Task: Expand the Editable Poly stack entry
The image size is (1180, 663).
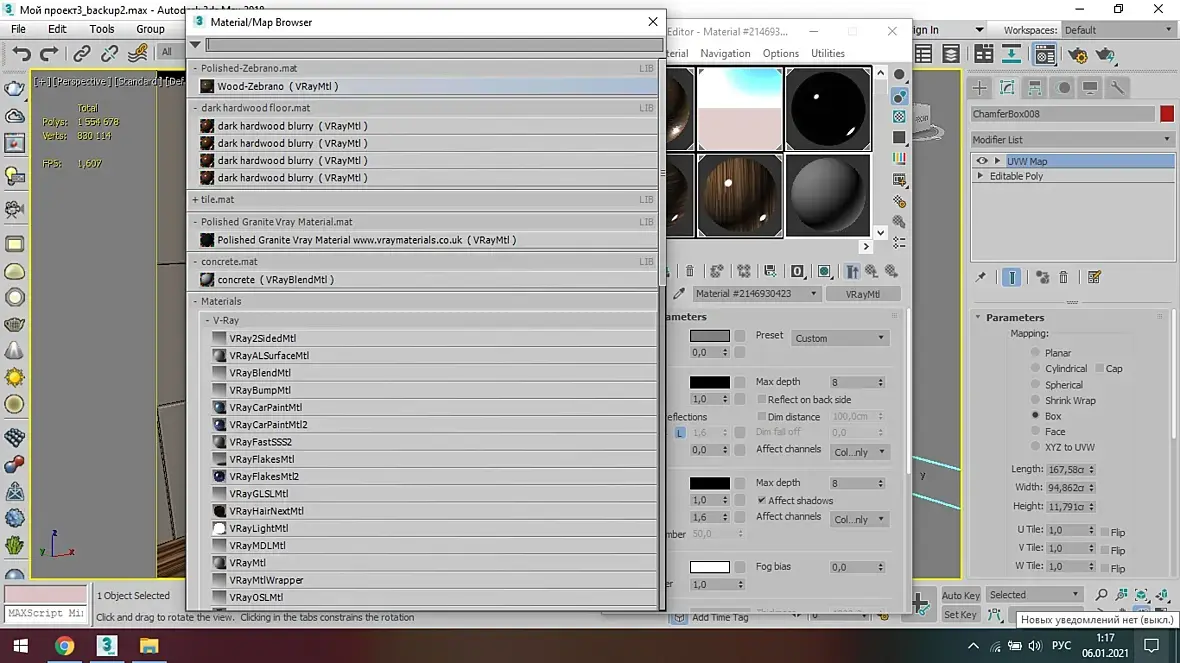Action: point(981,176)
